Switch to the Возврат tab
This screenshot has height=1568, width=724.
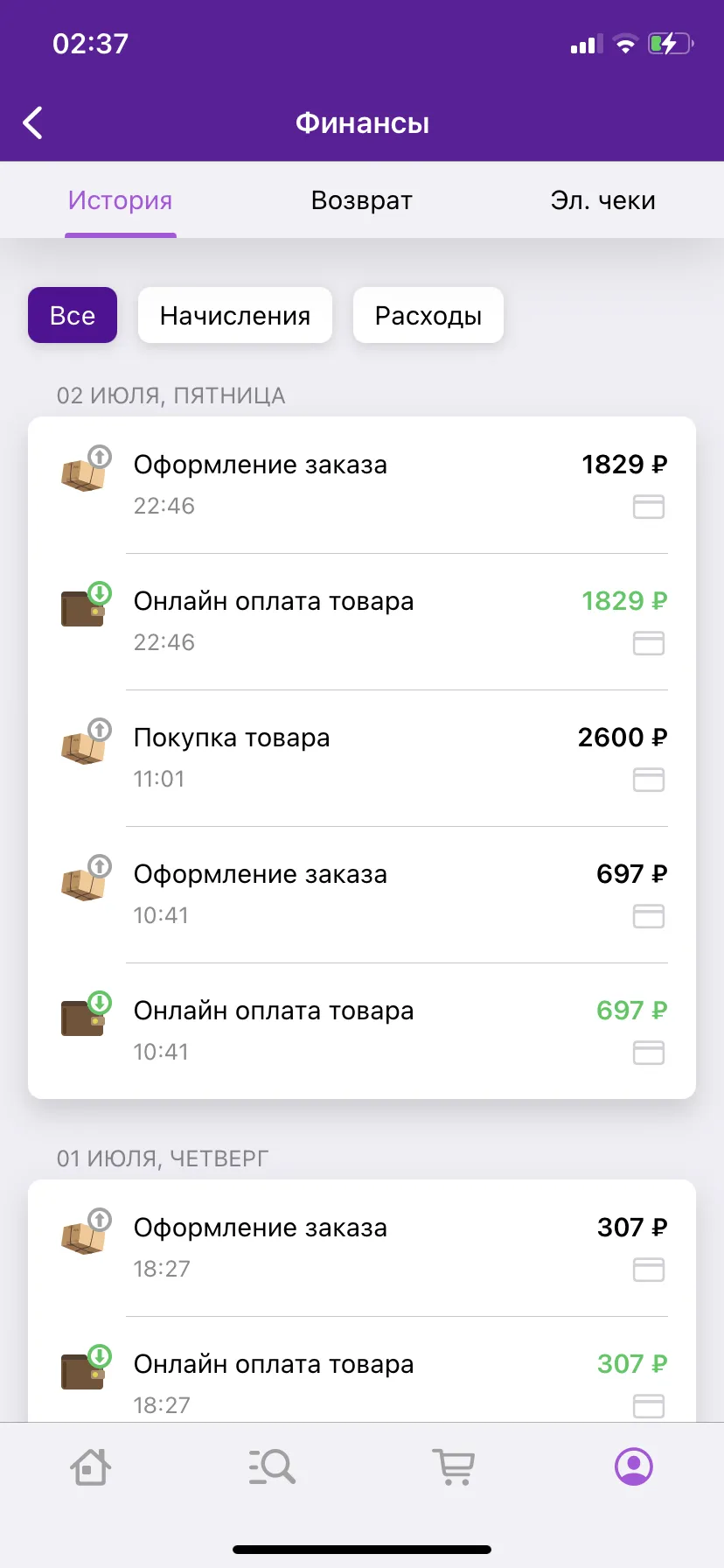tap(361, 200)
